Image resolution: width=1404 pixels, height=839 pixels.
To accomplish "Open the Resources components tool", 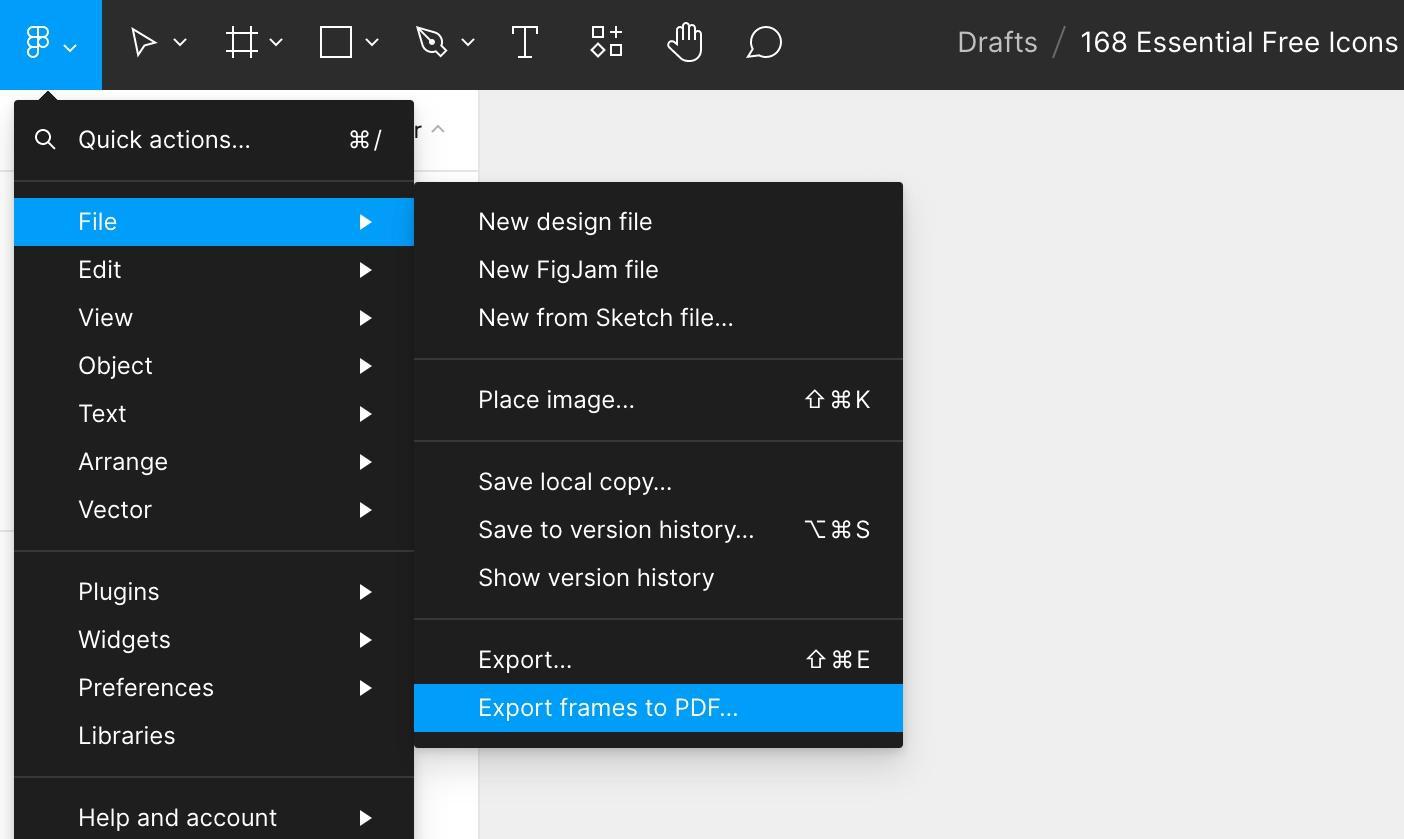I will (606, 43).
